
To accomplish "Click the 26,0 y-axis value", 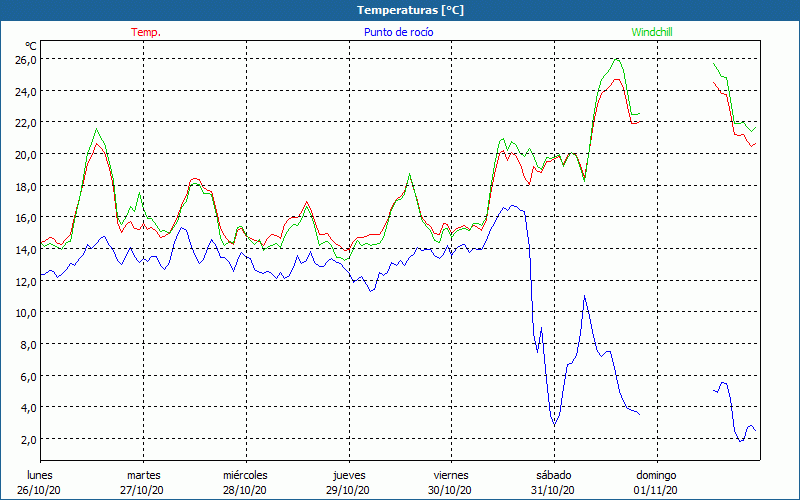I will 26,60.
